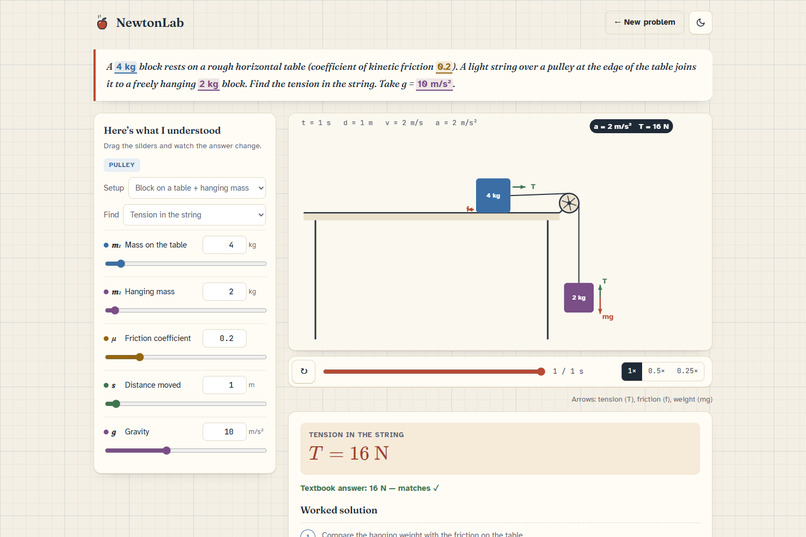Click the highlighted 0.2 friction value in the problem

coord(444,67)
